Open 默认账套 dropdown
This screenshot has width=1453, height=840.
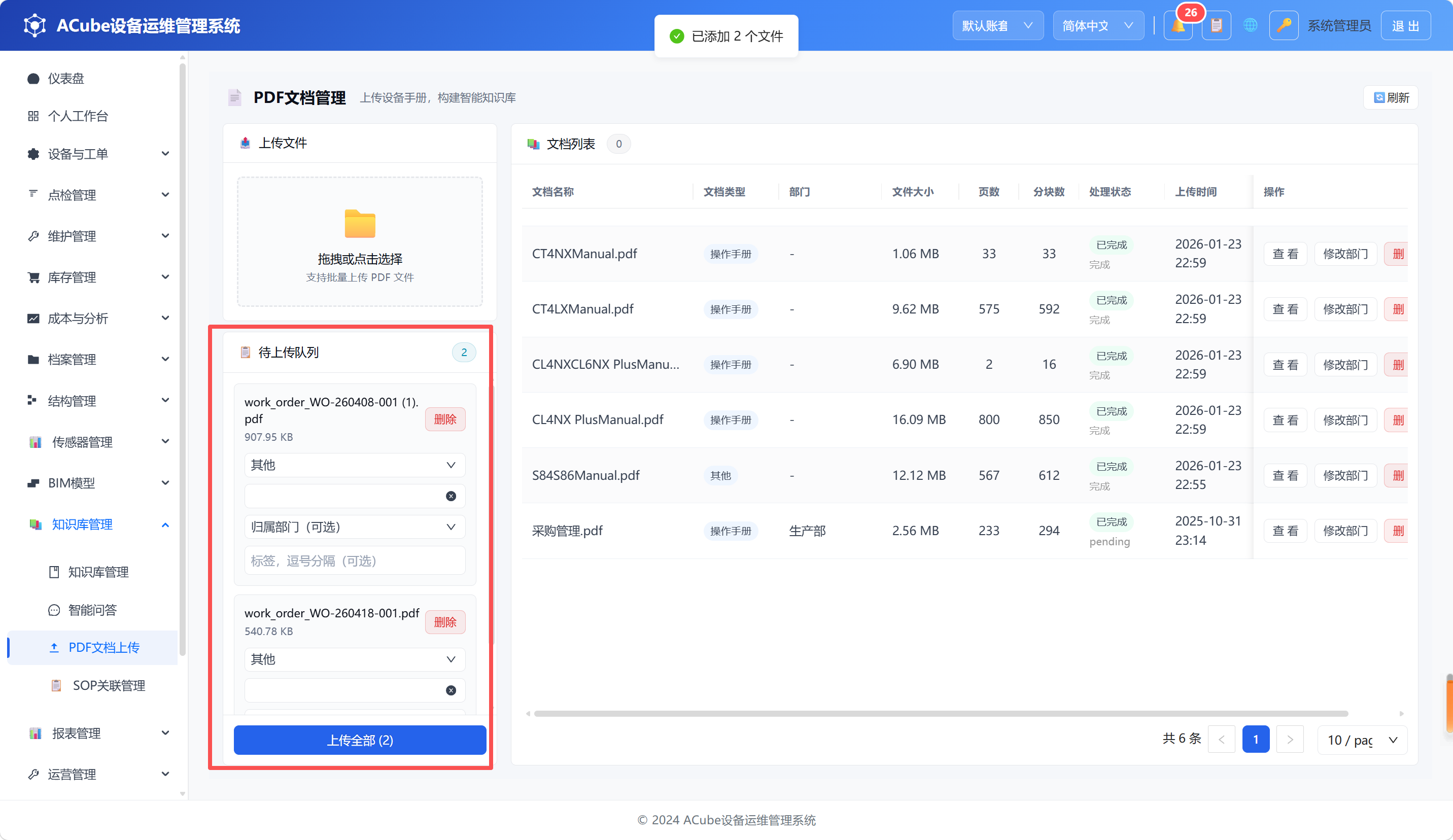click(997, 25)
